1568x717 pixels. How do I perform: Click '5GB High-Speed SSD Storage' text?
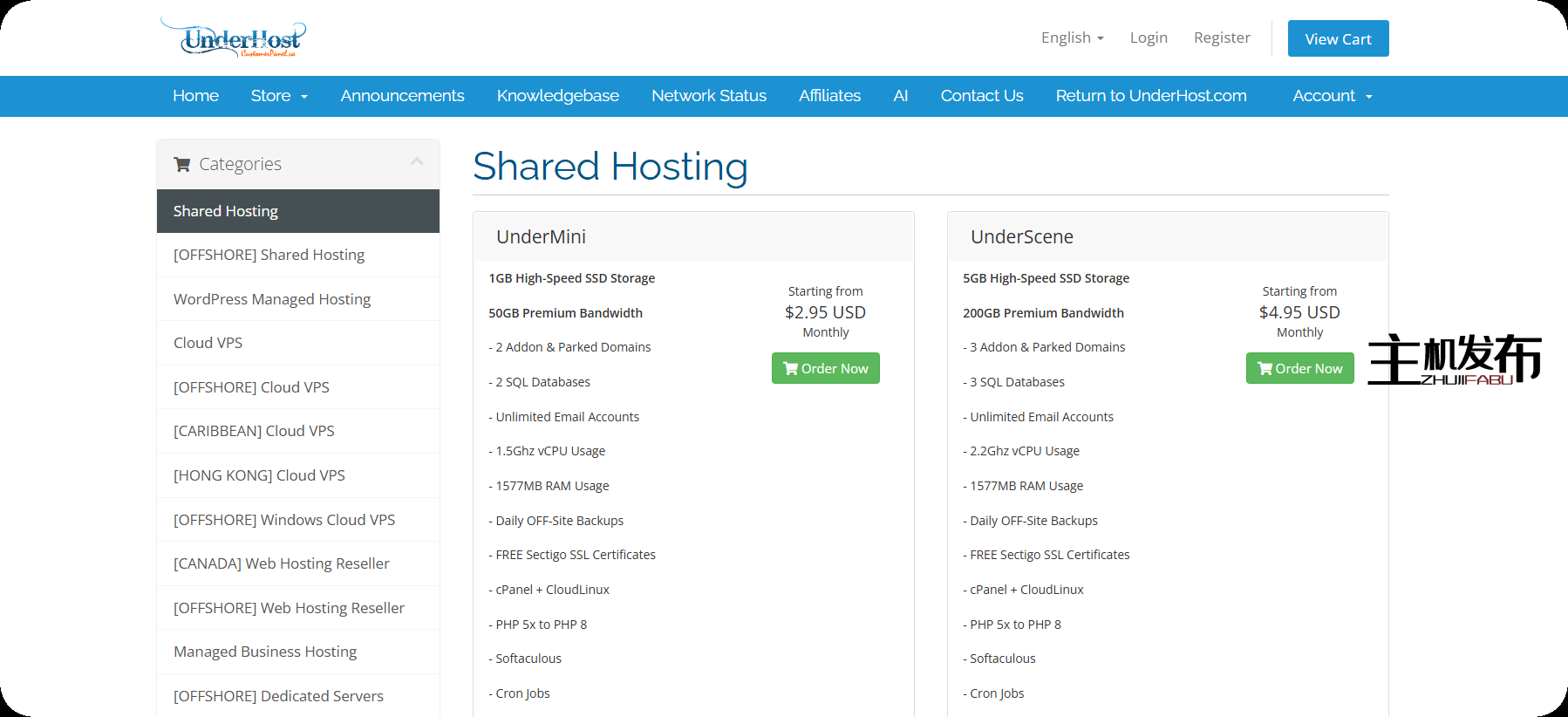tap(1046, 278)
